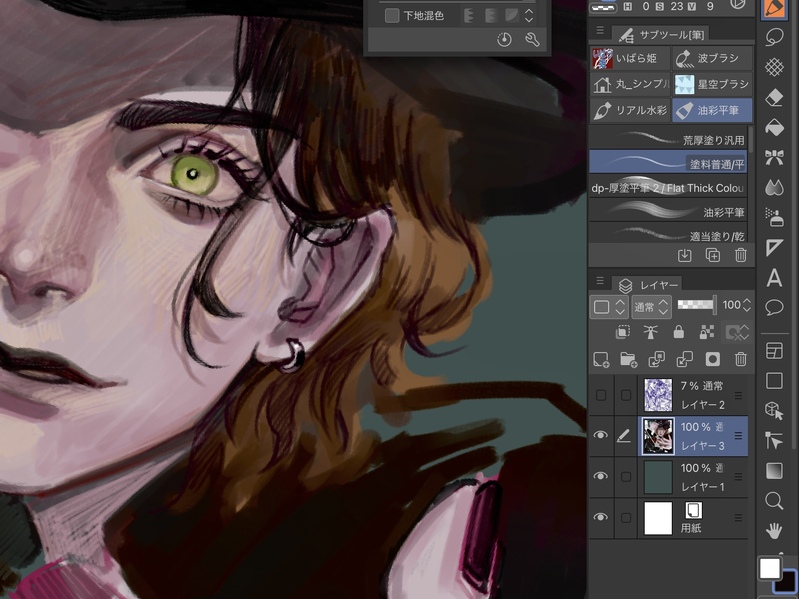Open レイヤー panel hamburger menu
The image size is (799, 599).
[x=600, y=281]
